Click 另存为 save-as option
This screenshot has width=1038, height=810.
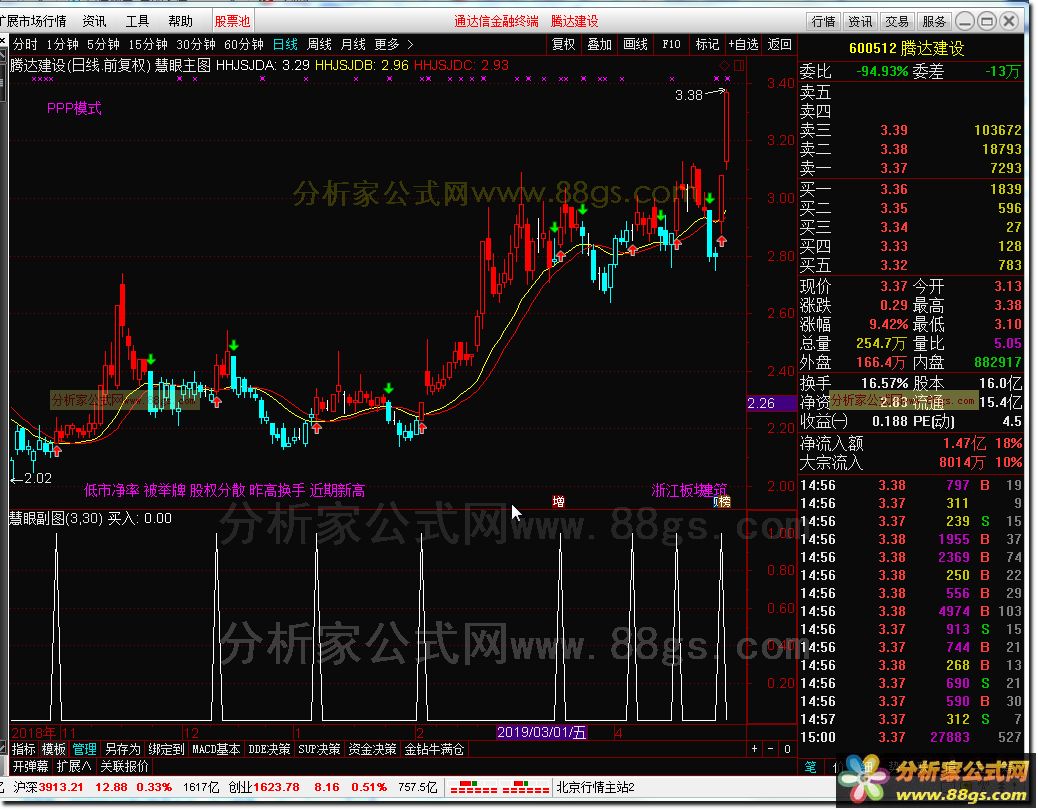click(x=122, y=749)
